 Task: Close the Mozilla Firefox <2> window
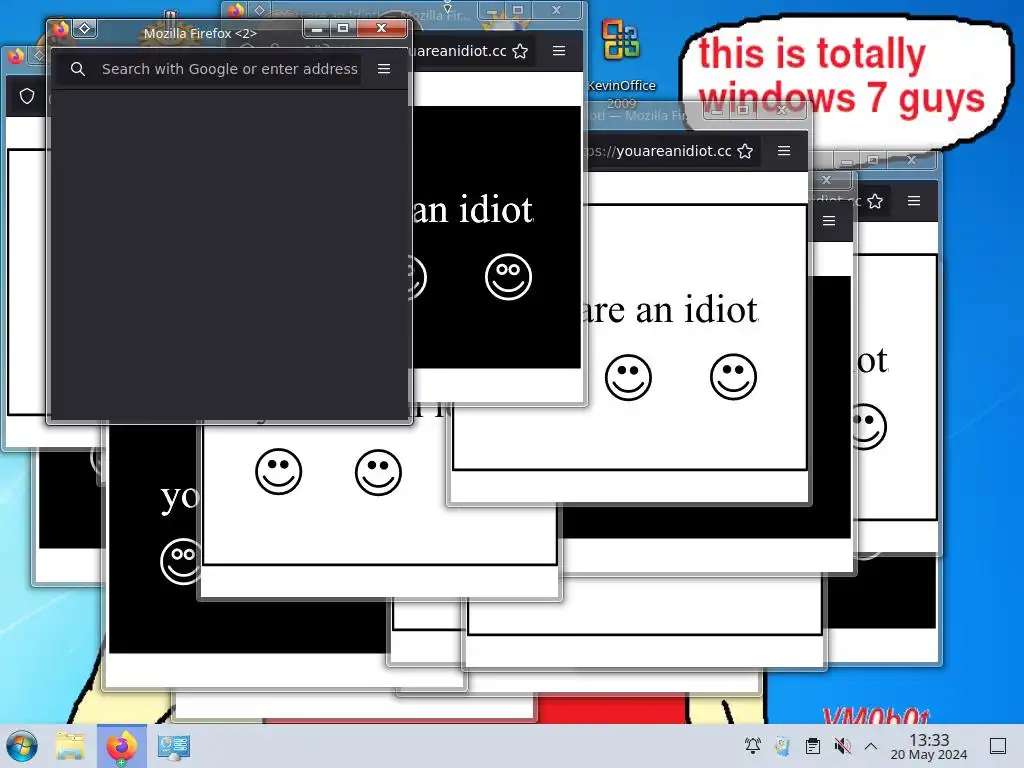tap(381, 28)
